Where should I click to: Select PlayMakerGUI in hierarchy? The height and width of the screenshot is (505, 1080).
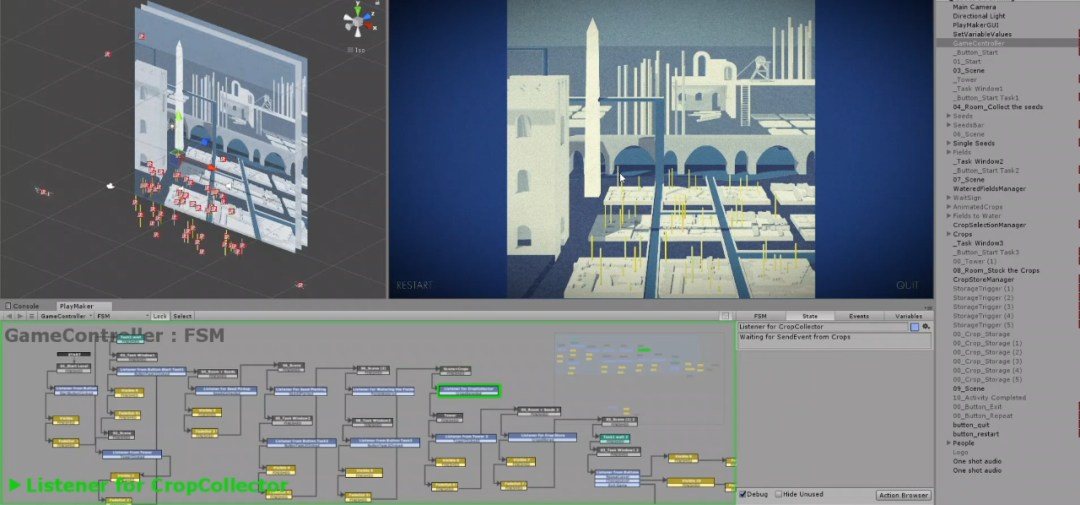tap(975, 25)
